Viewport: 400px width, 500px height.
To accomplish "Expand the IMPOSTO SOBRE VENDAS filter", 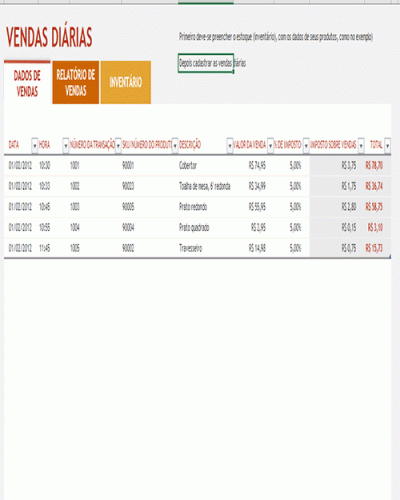I will click(361, 145).
